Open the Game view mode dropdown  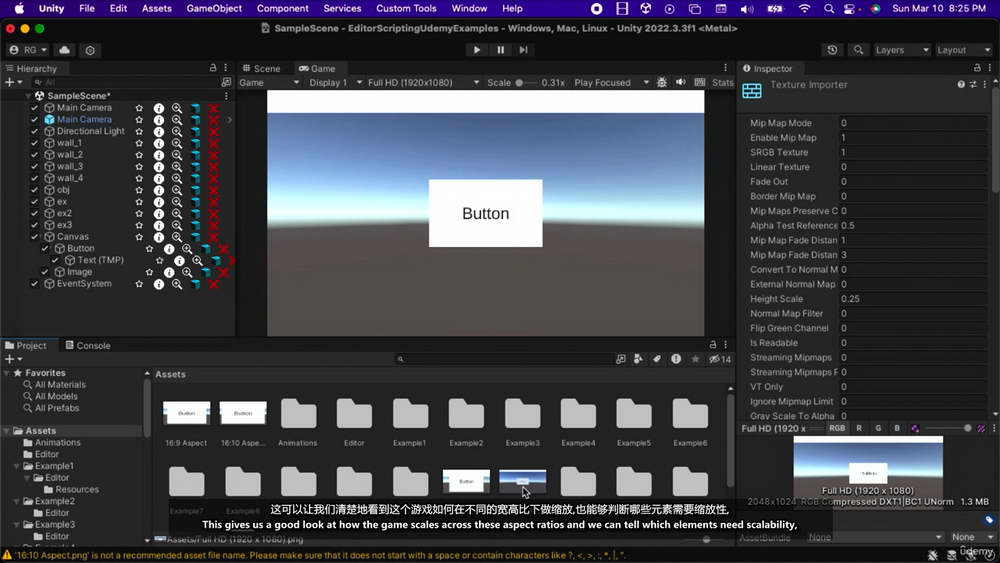(269, 82)
